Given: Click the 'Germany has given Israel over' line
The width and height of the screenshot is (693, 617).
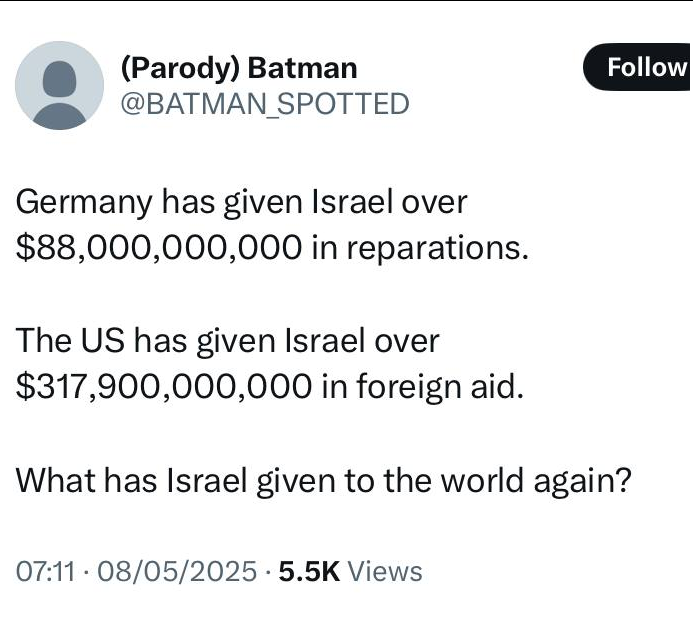Looking at the screenshot, I should [x=241, y=202].
